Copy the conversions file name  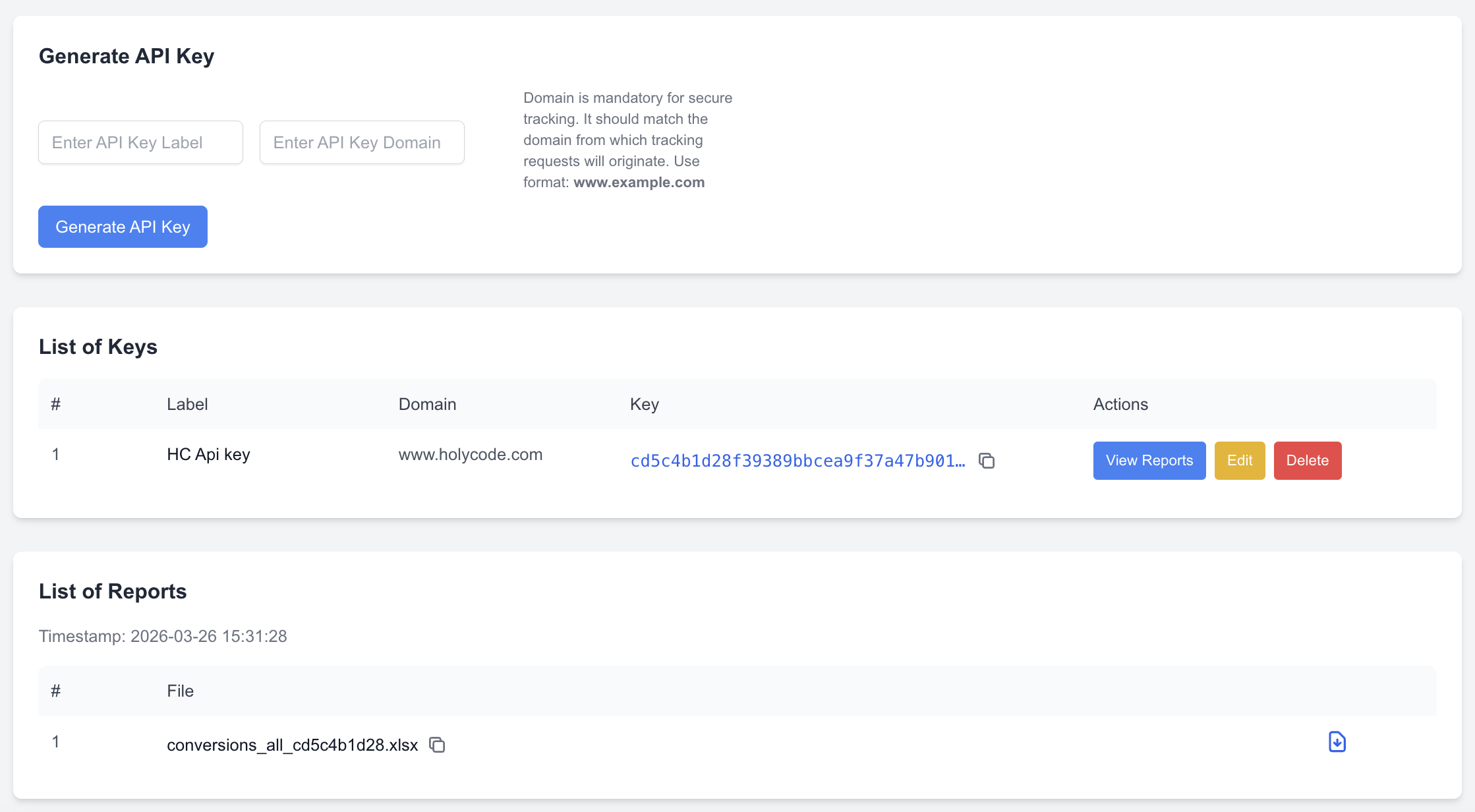coord(436,744)
